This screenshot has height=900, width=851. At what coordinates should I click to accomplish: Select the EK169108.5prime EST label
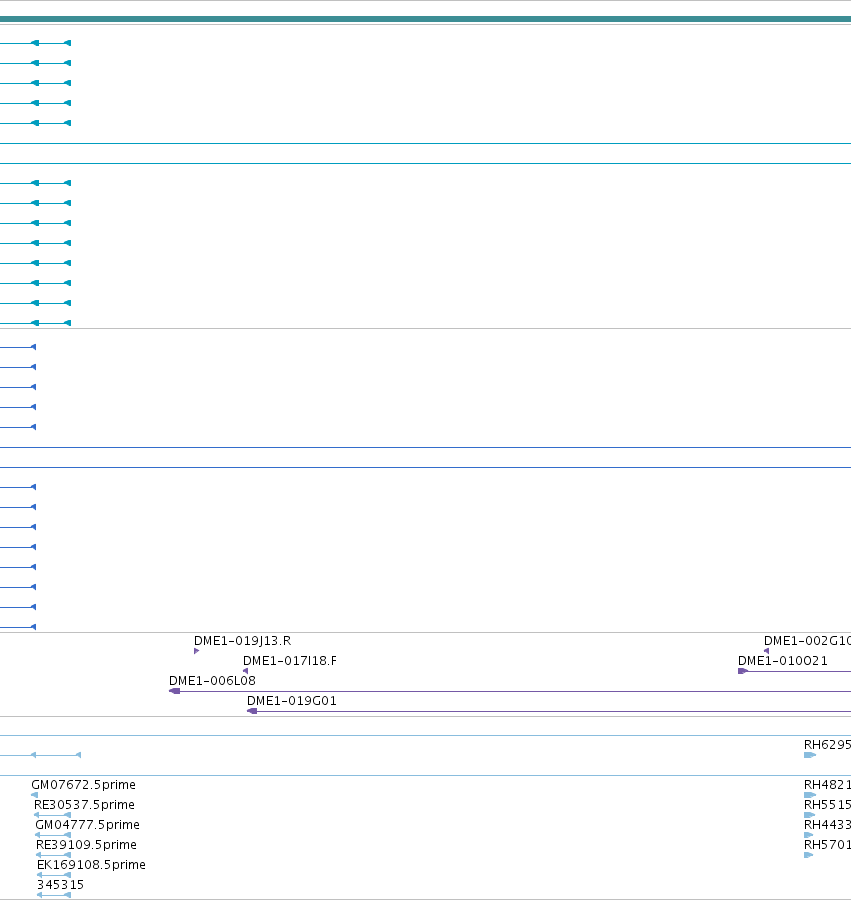click(x=91, y=866)
